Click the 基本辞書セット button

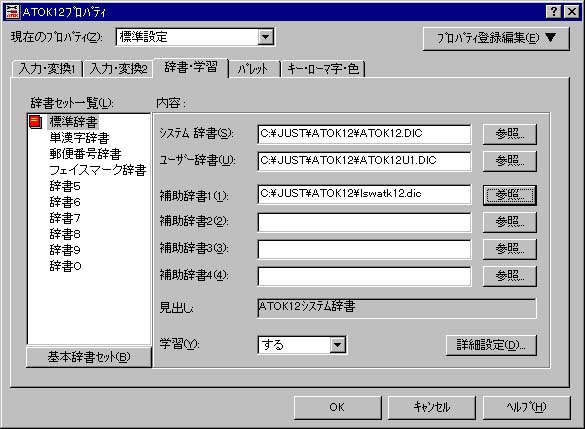(89, 357)
